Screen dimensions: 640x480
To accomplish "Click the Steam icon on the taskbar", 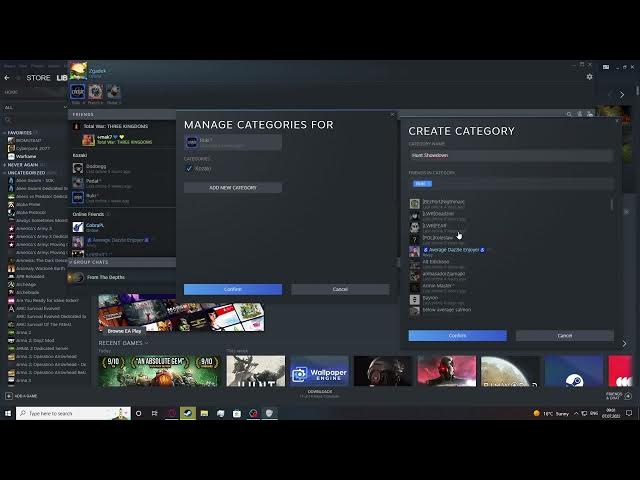I will pos(188,413).
